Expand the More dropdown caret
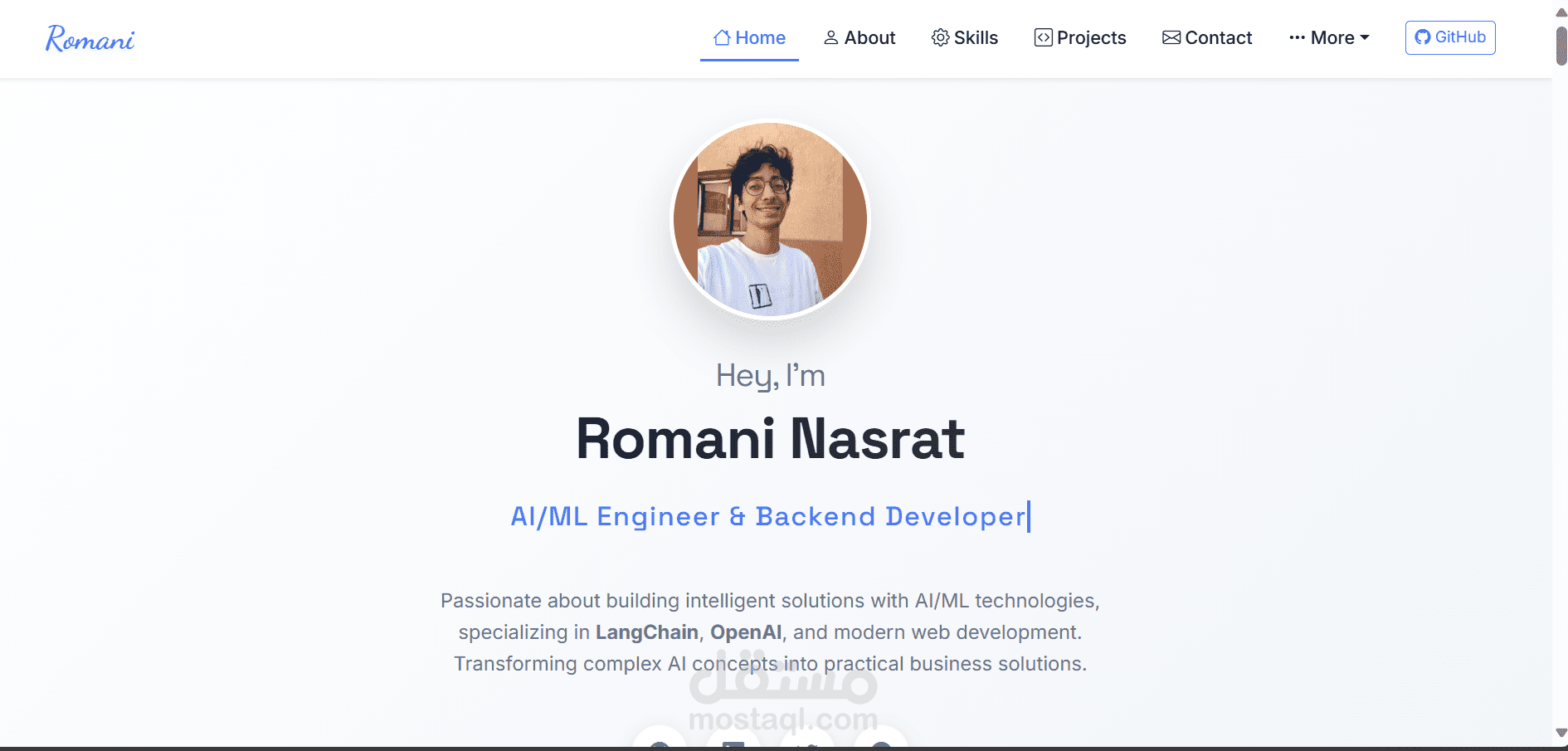 click(x=1365, y=37)
